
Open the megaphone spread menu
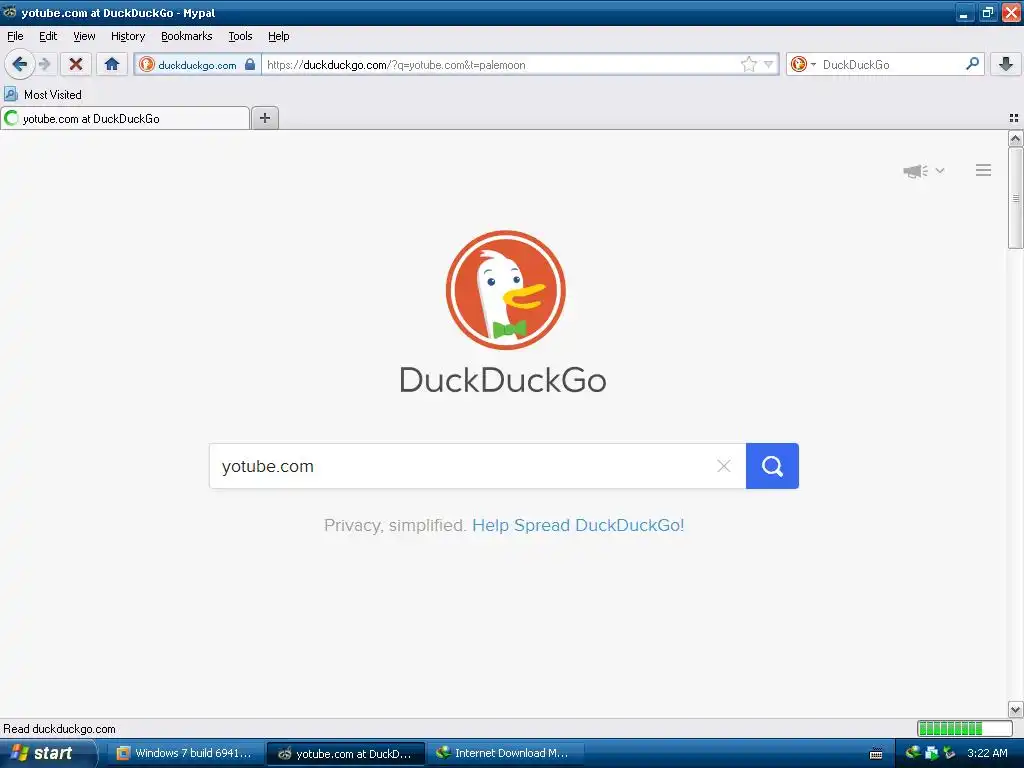923,170
